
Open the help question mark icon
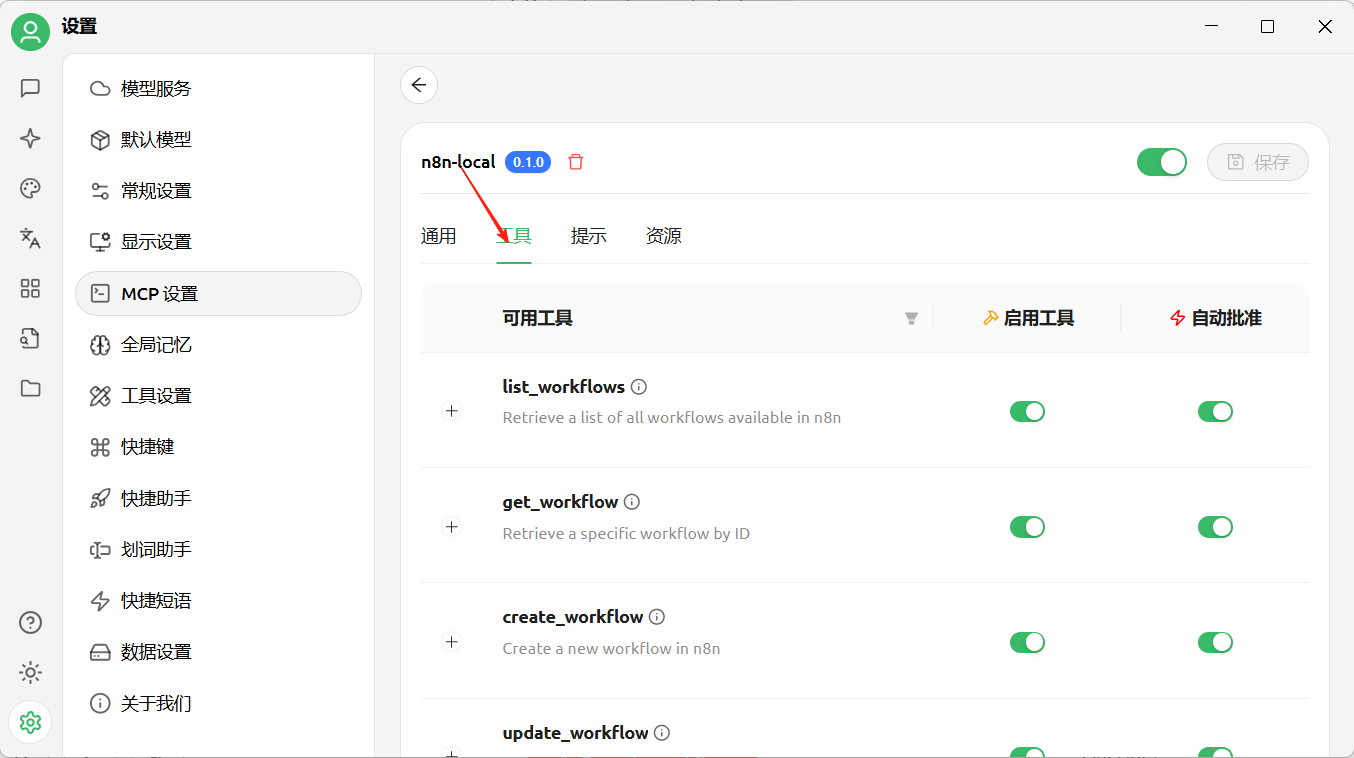click(30, 623)
